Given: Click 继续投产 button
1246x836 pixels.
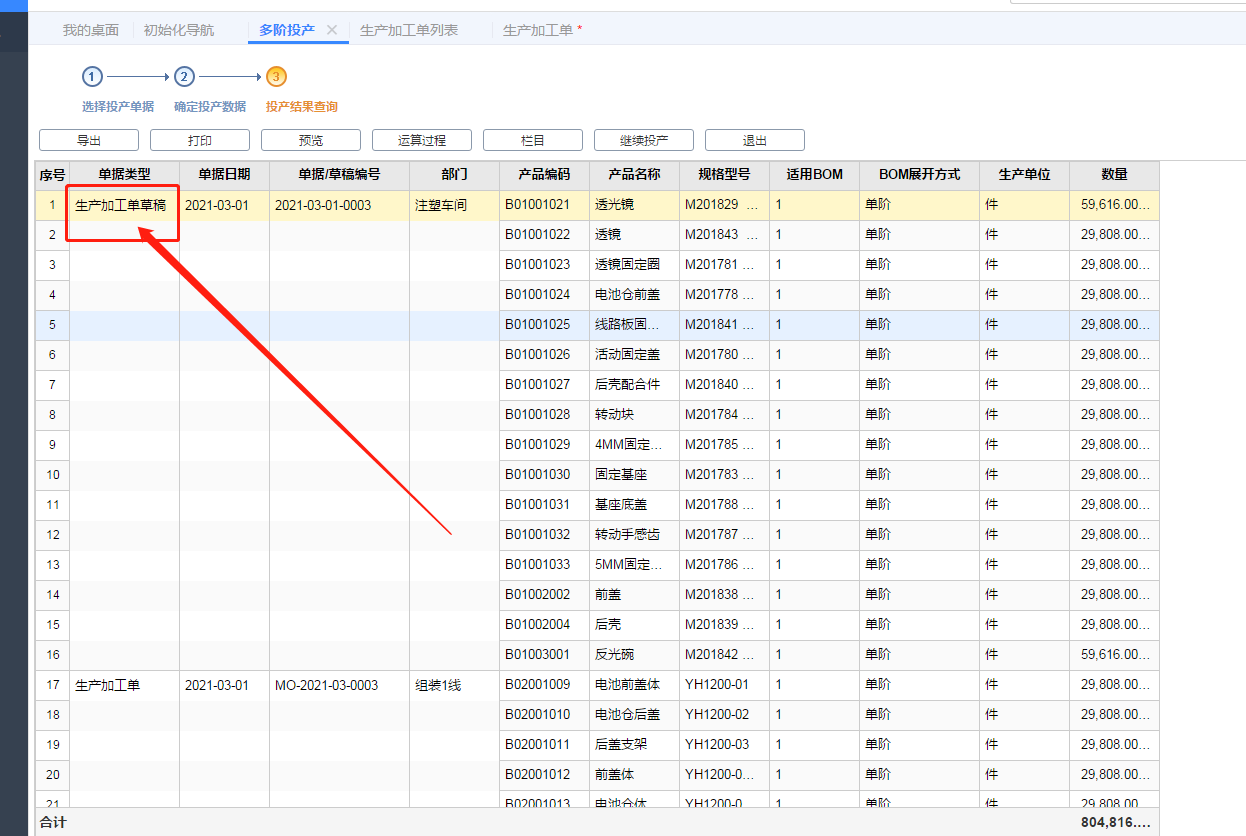Looking at the screenshot, I should tap(644, 140).
